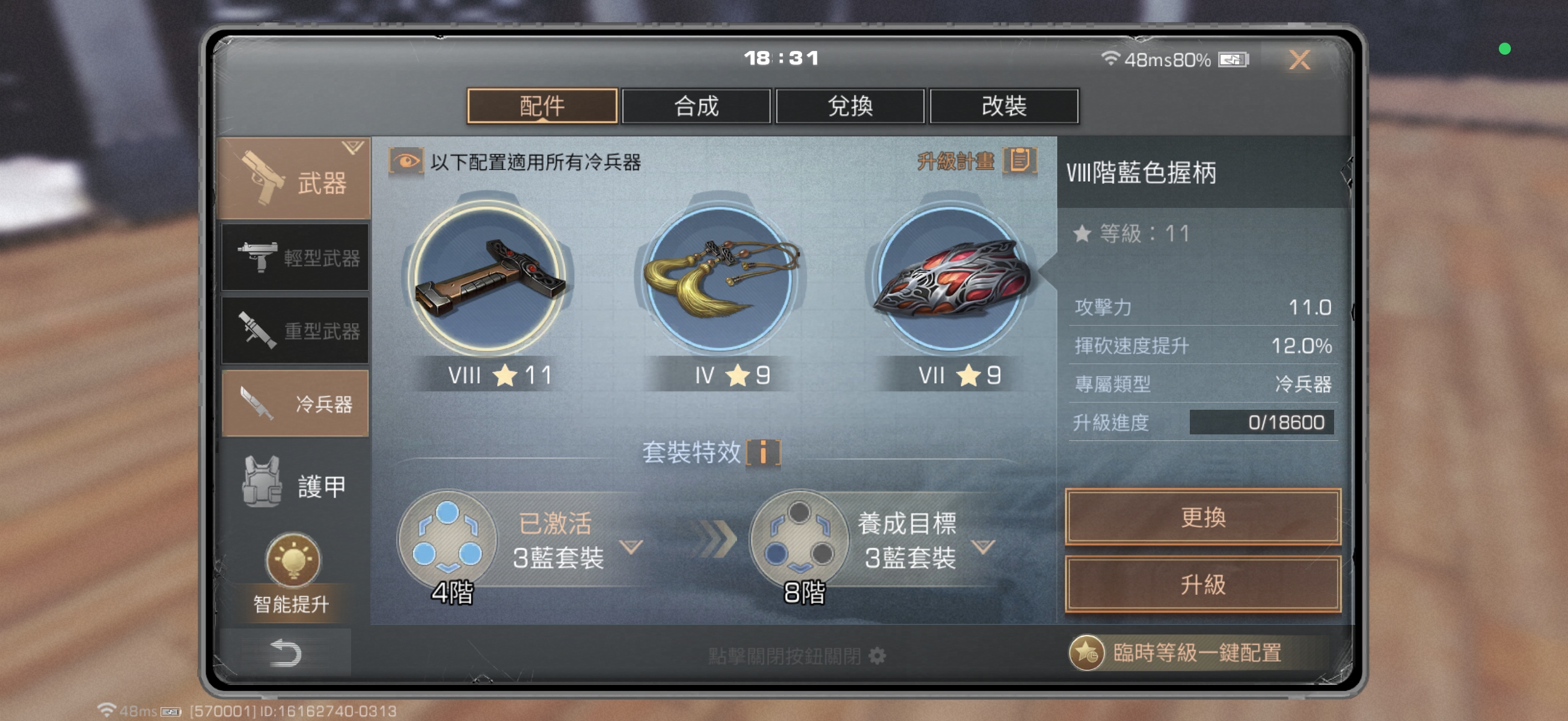Click the 更換 button
1568x721 pixels.
1203,517
